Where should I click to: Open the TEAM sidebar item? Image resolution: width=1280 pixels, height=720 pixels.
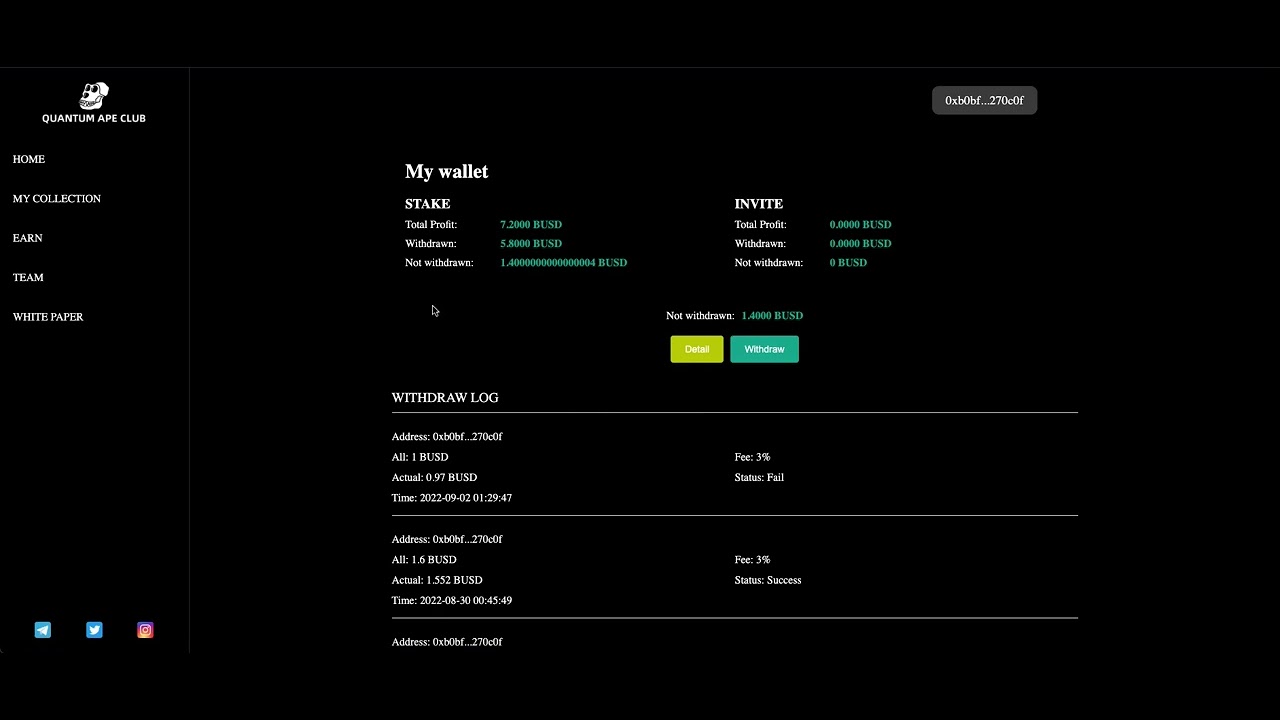[28, 277]
